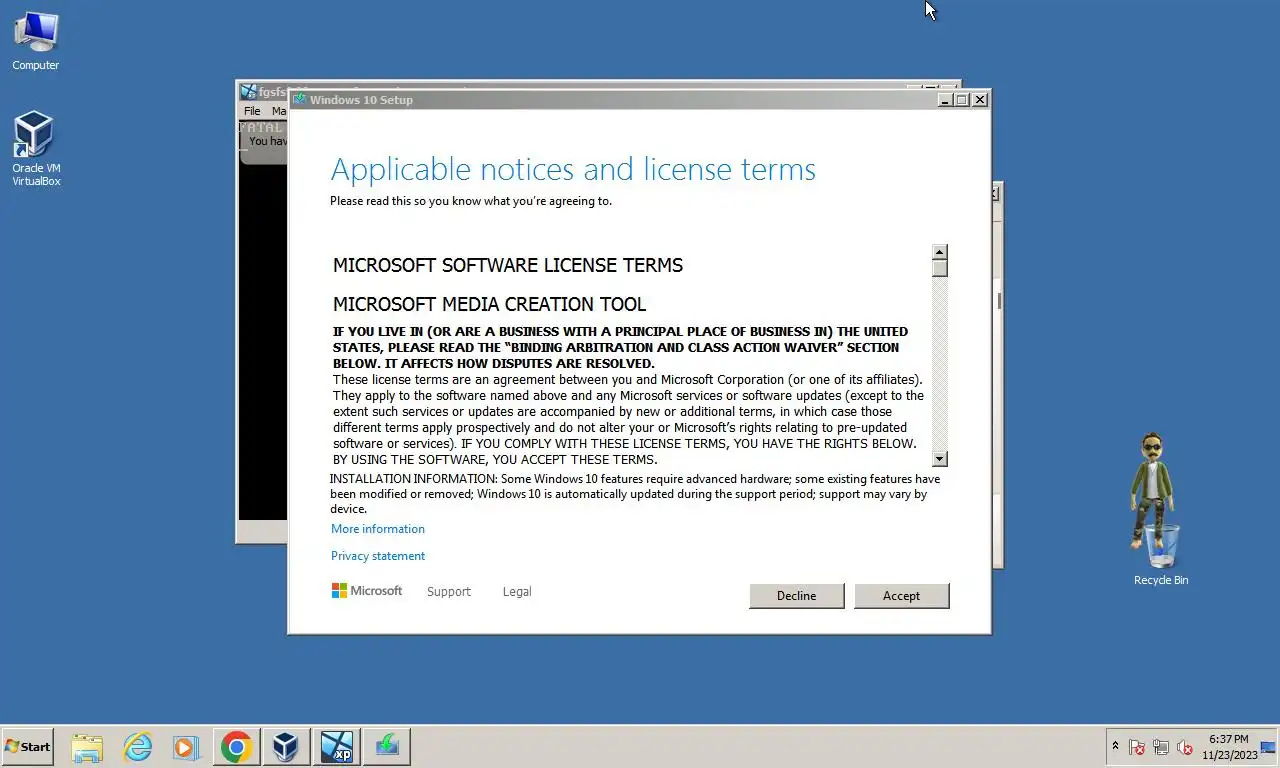Open Google Chrome from taskbar
This screenshot has height=768, width=1280.
(x=236, y=747)
